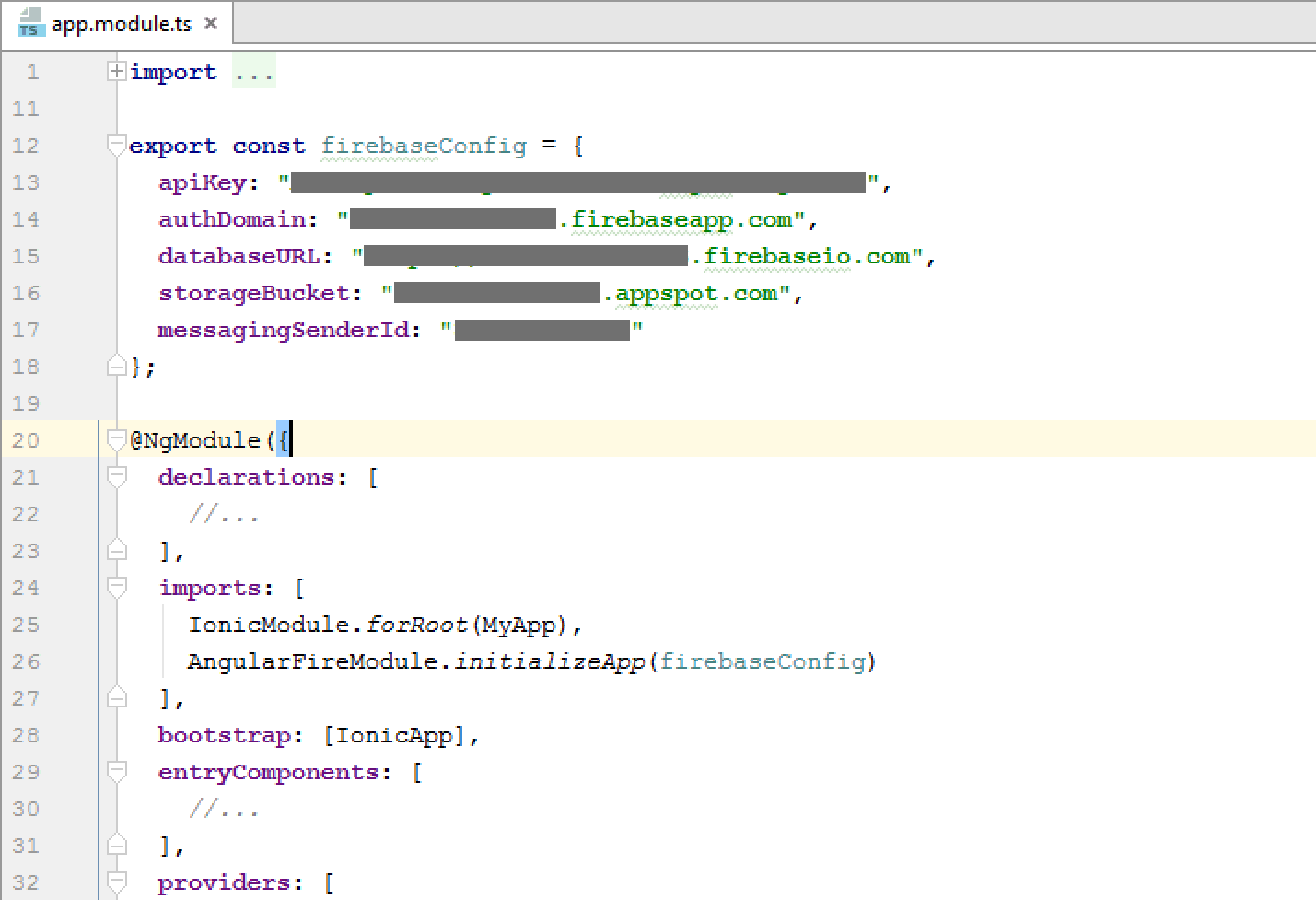
Task: Click fold end marker on line 31
Action: click(x=116, y=845)
